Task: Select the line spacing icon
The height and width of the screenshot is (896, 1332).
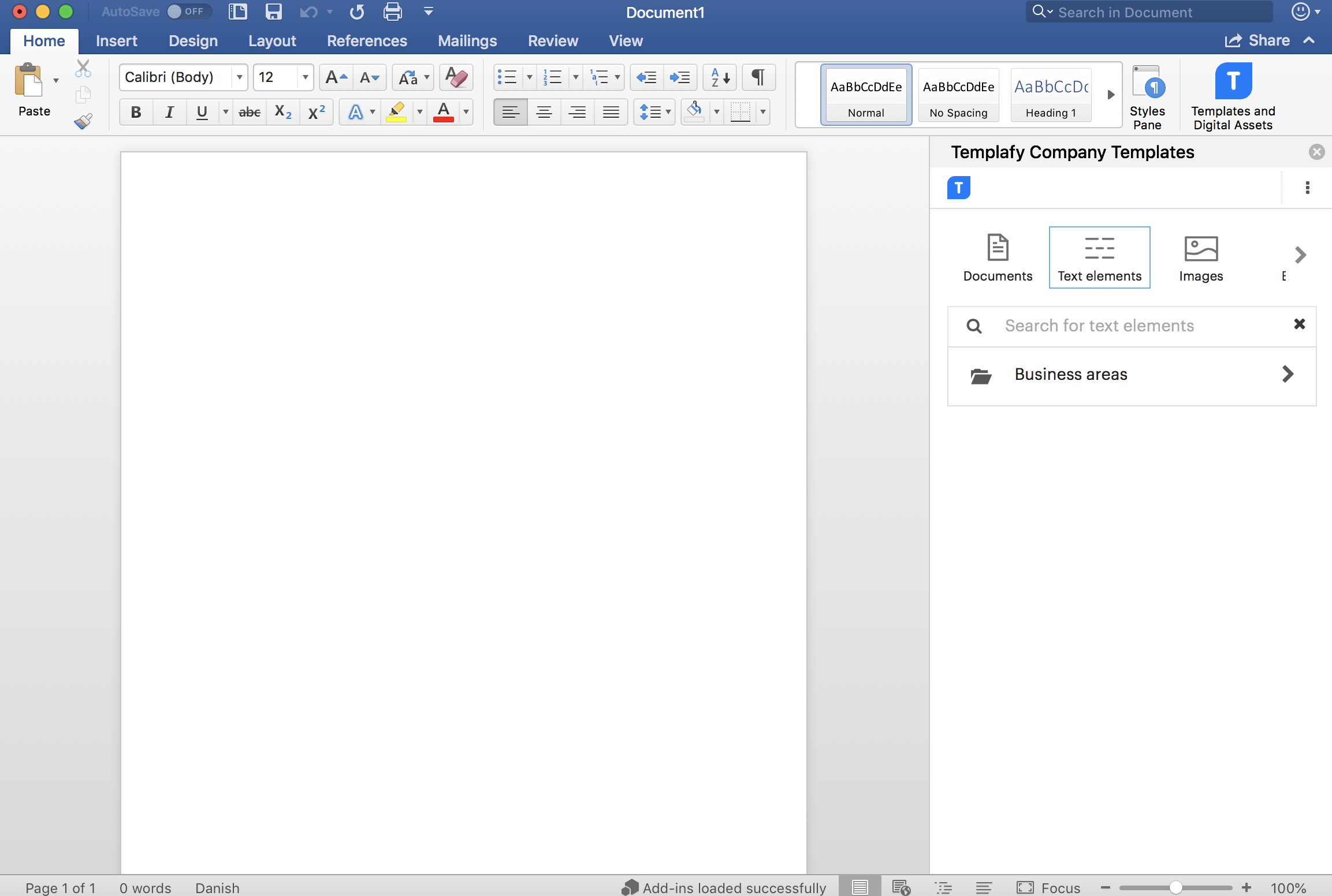Action: 649,111
